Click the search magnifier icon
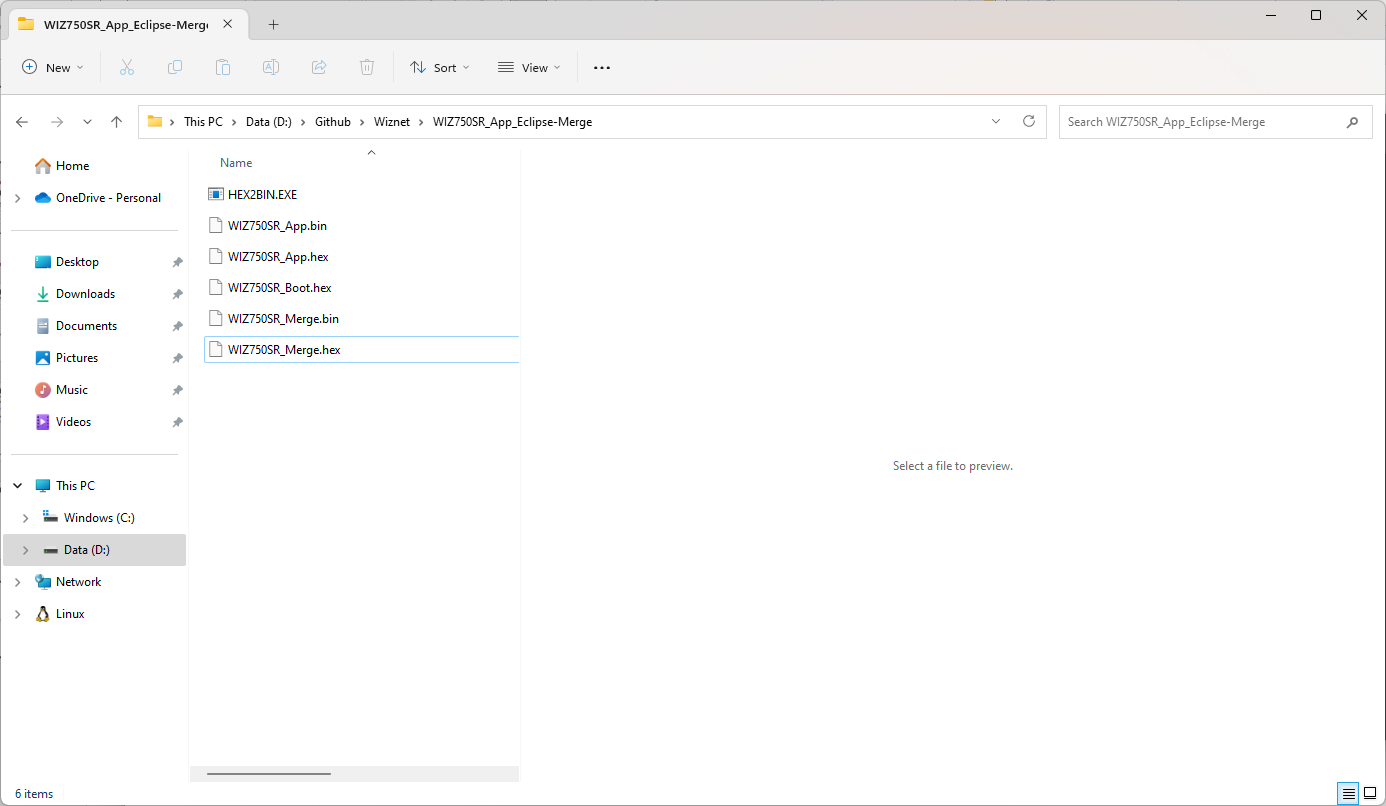 [x=1352, y=122]
